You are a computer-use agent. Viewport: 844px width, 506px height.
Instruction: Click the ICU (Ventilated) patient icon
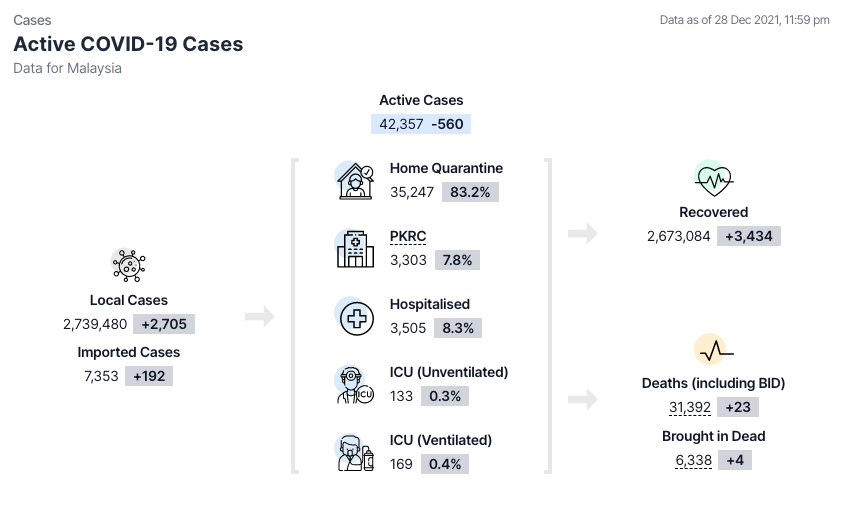354,452
